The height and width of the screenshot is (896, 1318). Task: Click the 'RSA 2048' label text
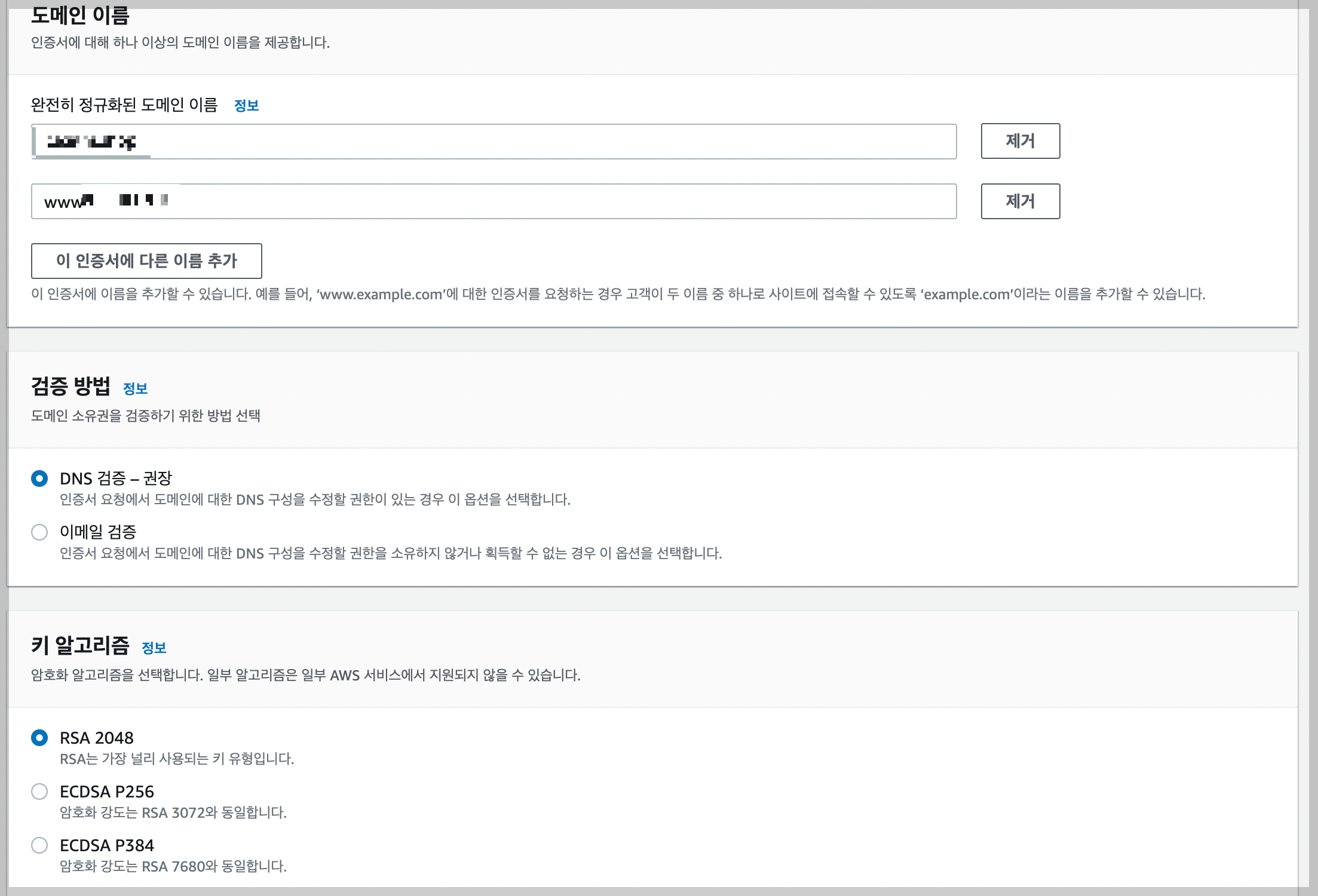(x=97, y=738)
